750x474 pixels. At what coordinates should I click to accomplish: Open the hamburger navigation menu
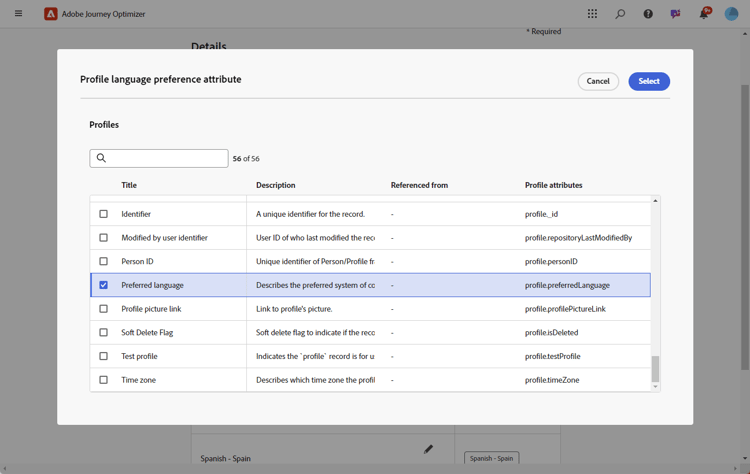pyautogui.click(x=18, y=14)
